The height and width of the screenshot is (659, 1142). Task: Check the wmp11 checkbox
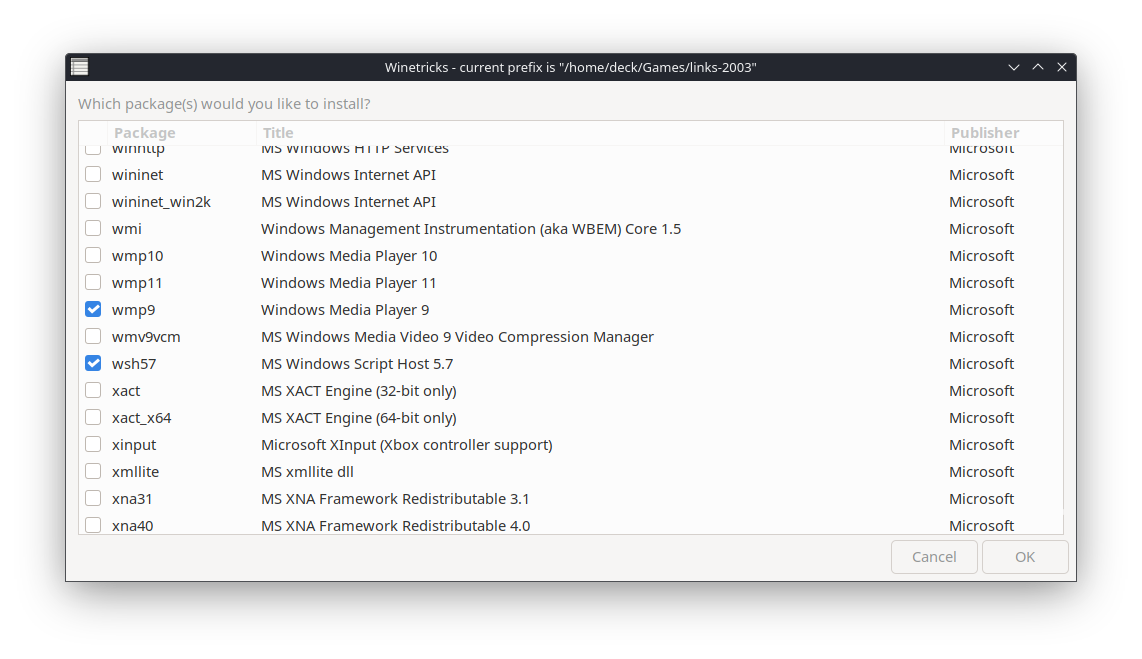click(93, 283)
